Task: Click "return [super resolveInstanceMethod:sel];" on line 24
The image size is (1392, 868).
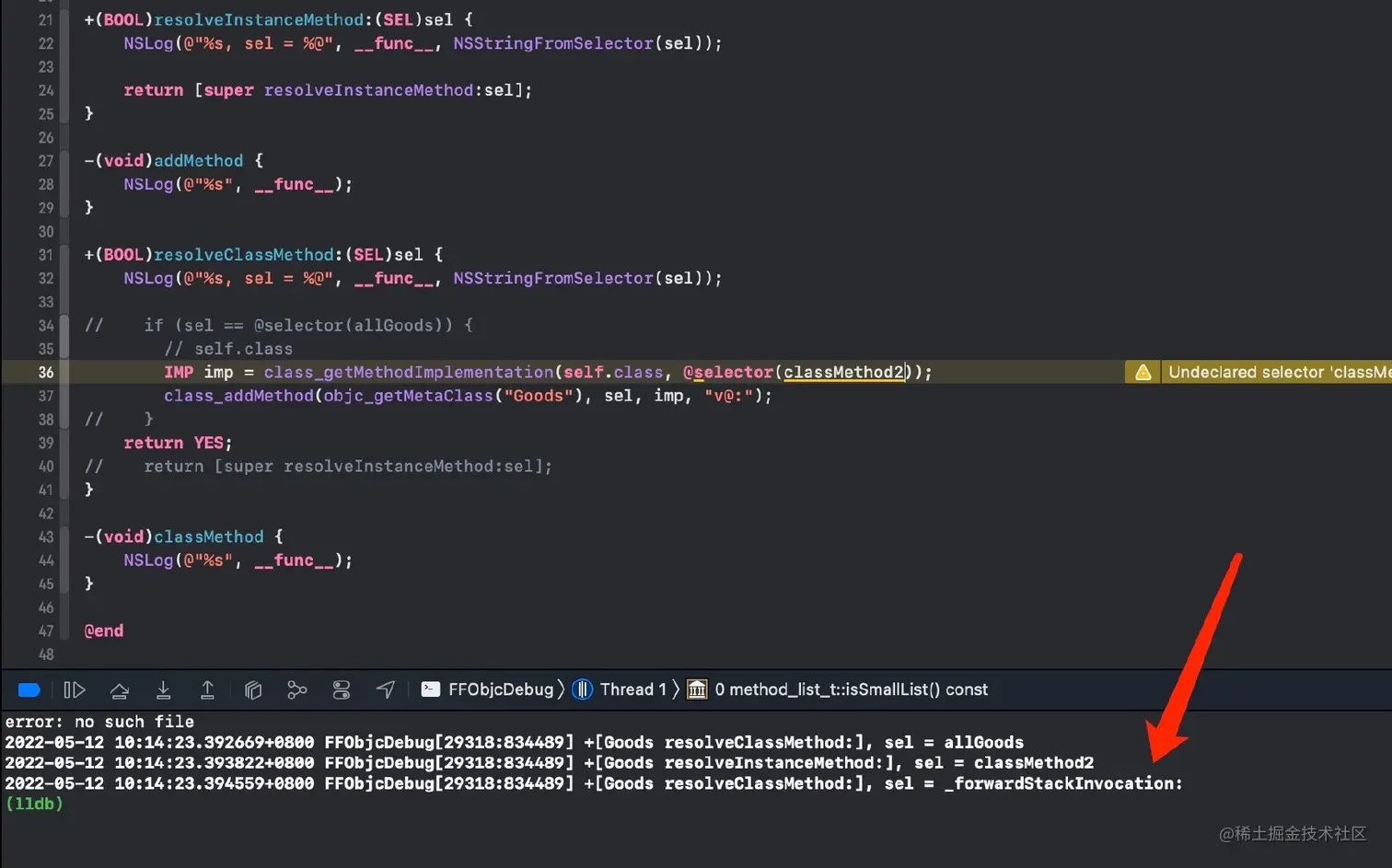Action: 329,90
